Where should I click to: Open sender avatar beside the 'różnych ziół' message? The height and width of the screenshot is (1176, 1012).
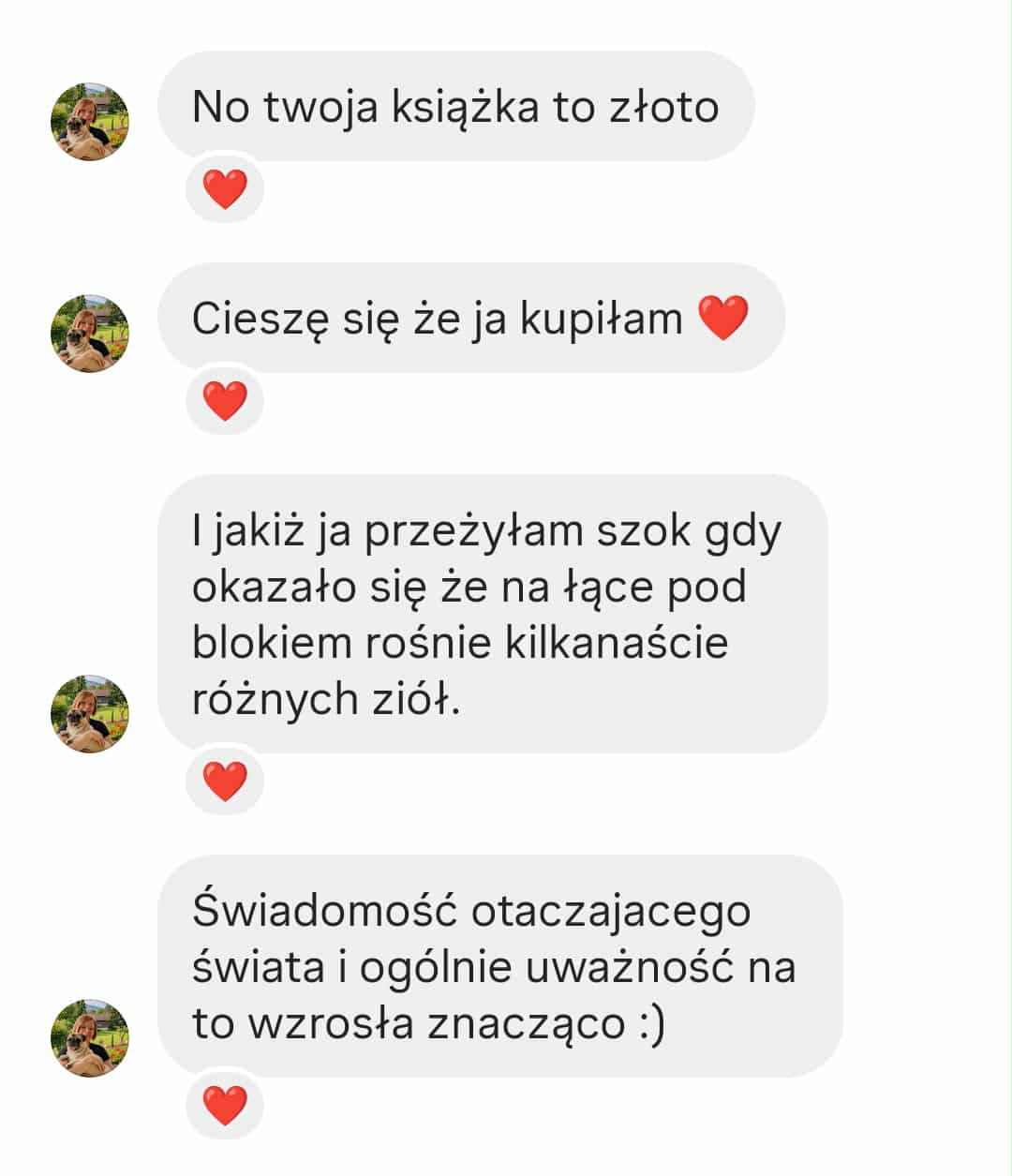point(90,713)
